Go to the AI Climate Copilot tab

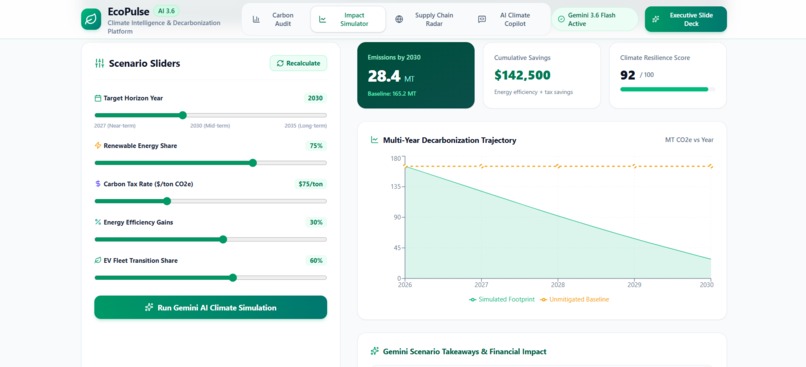pyautogui.click(x=509, y=20)
